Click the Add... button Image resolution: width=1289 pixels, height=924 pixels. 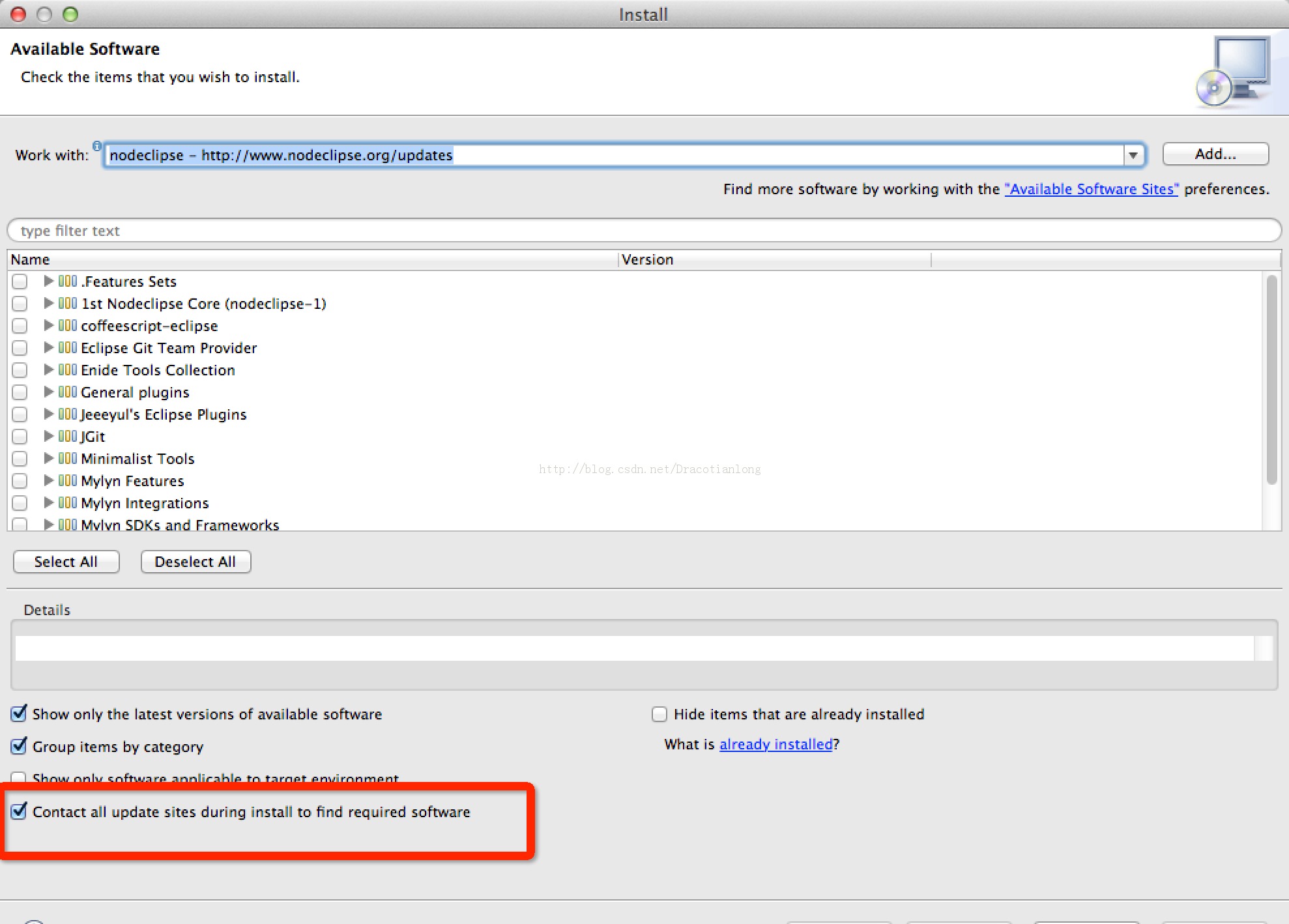(x=1215, y=154)
